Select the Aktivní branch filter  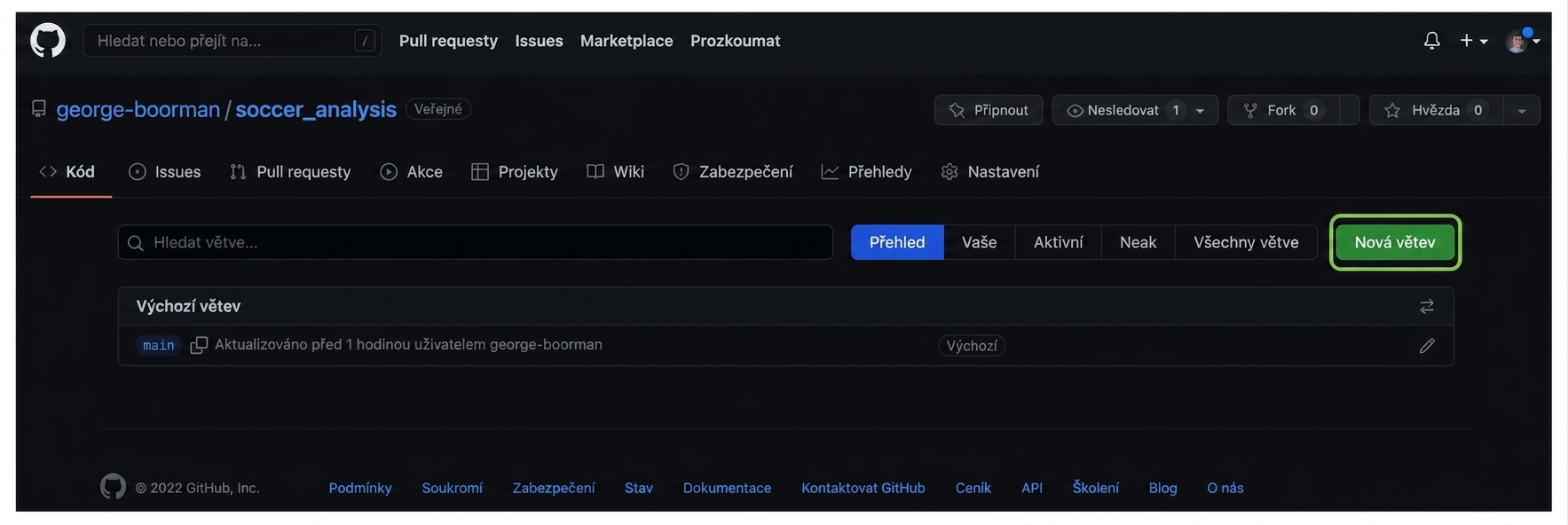click(1059, 242)
